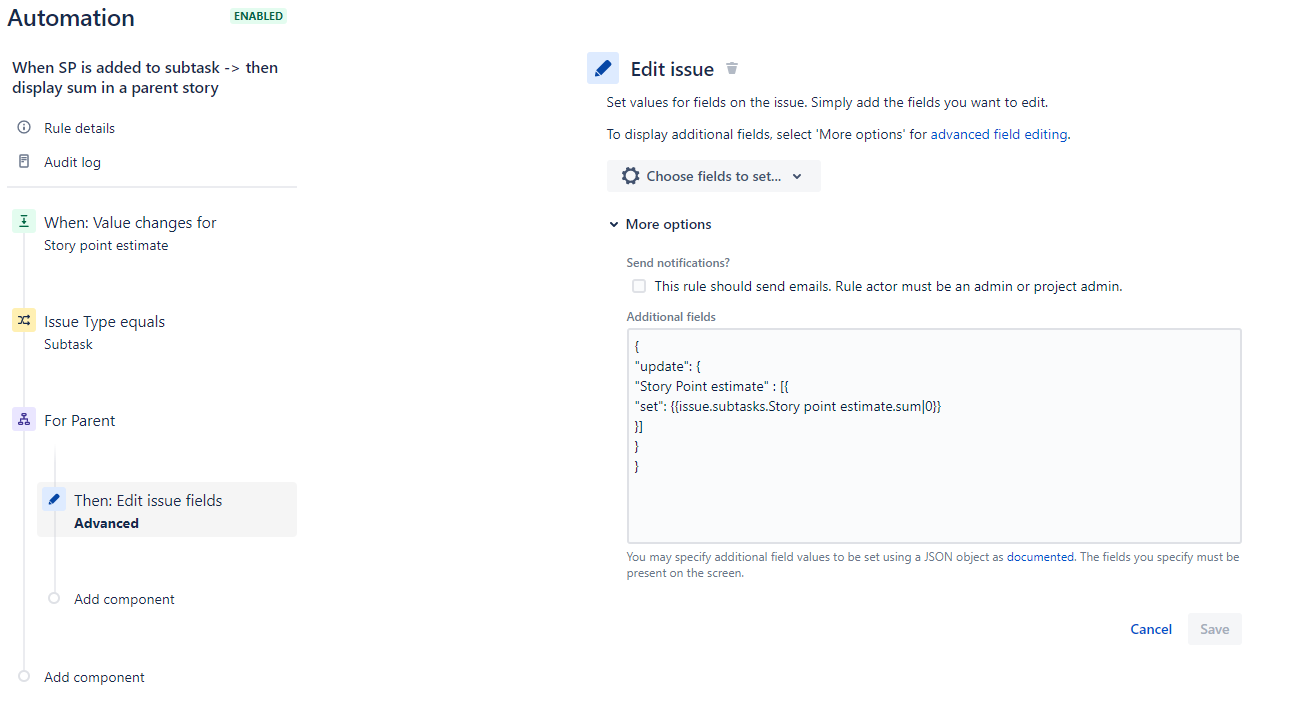This screenshot has height=701, width=1297.
Task: Click the Cancel button
Action: coord(1150,628)
